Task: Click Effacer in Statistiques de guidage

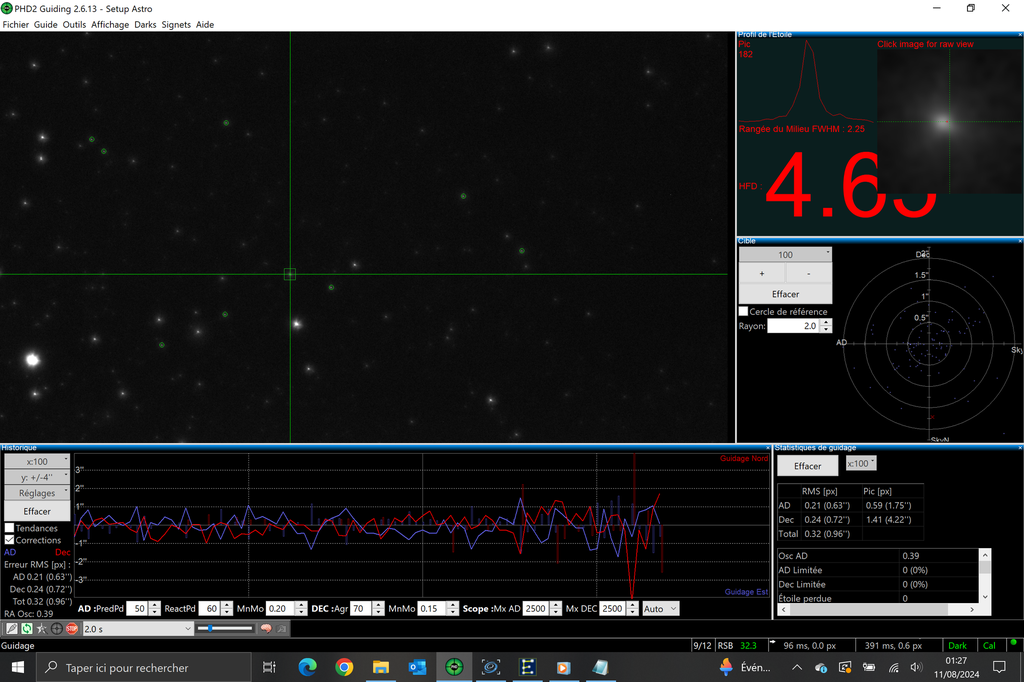Action: click(x=808, y=466)
